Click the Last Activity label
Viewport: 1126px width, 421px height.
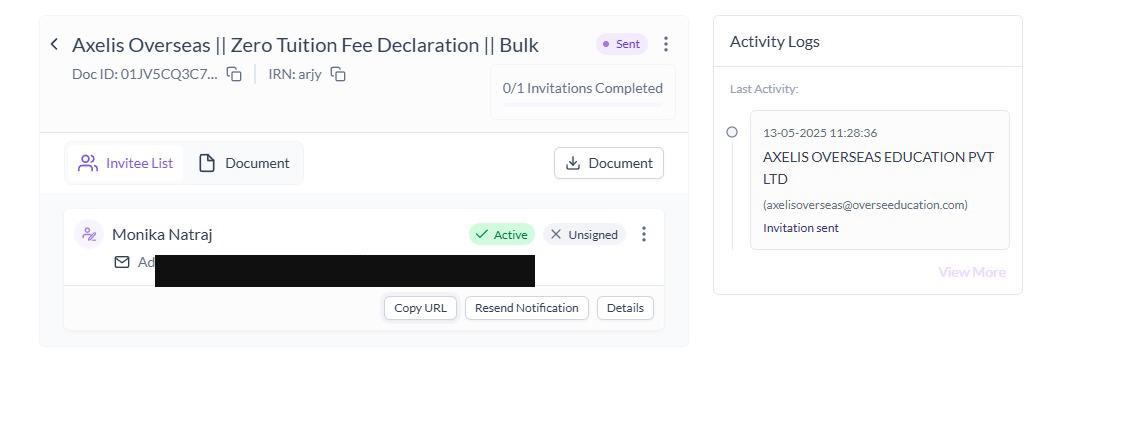coord(764,89)
